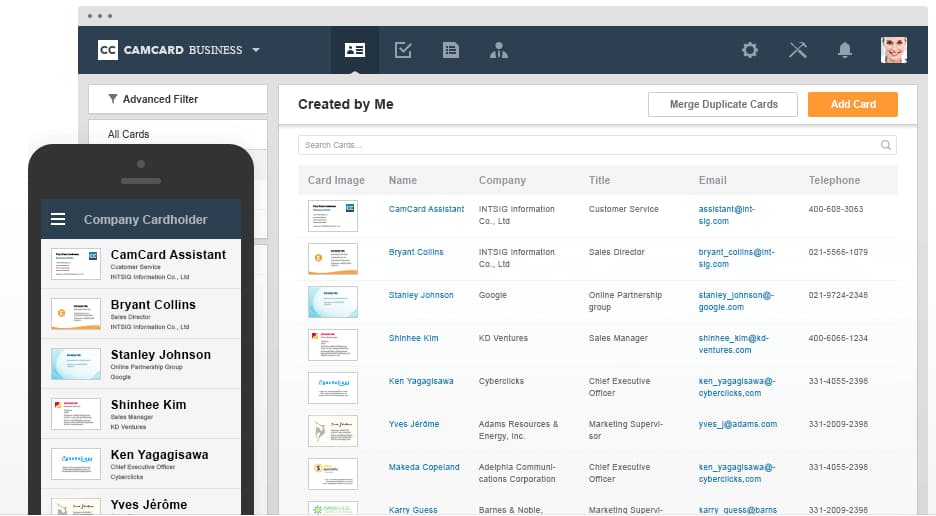Image resolution: width=936 pixels, height=516 pixels.
Task: Click bryant_collins@int-sig.com email link
Action: 736,258
